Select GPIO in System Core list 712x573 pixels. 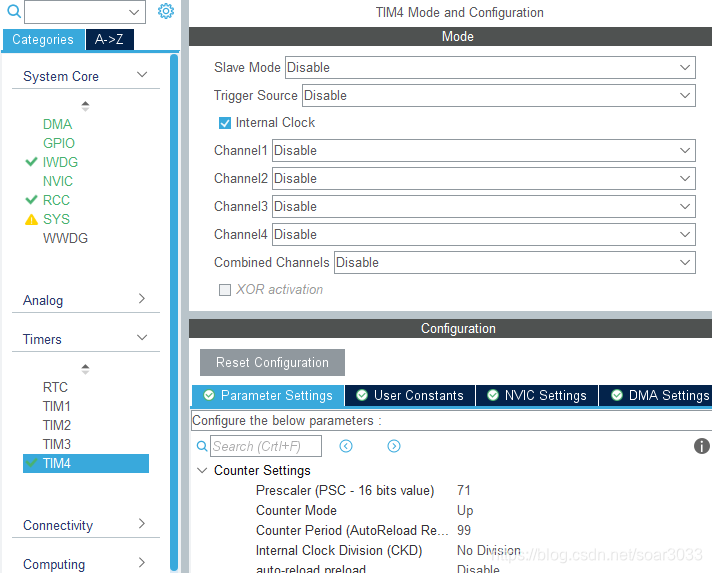[x=59, y=143]
